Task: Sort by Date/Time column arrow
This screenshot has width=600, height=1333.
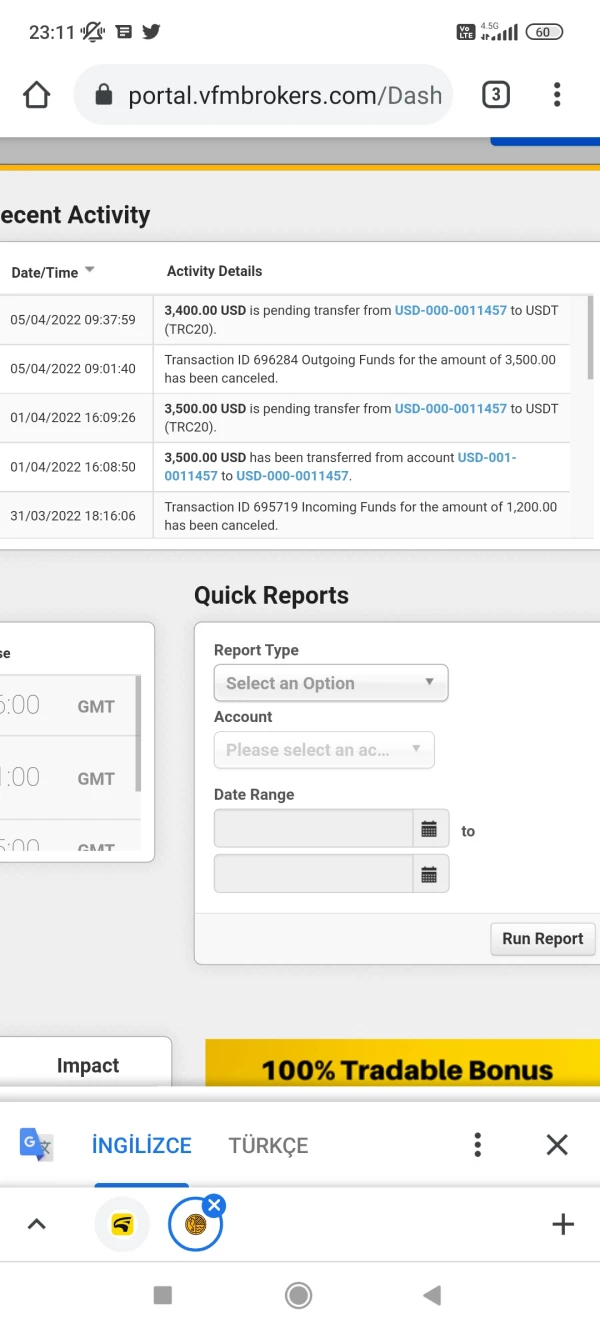Action: pos(89,271)
